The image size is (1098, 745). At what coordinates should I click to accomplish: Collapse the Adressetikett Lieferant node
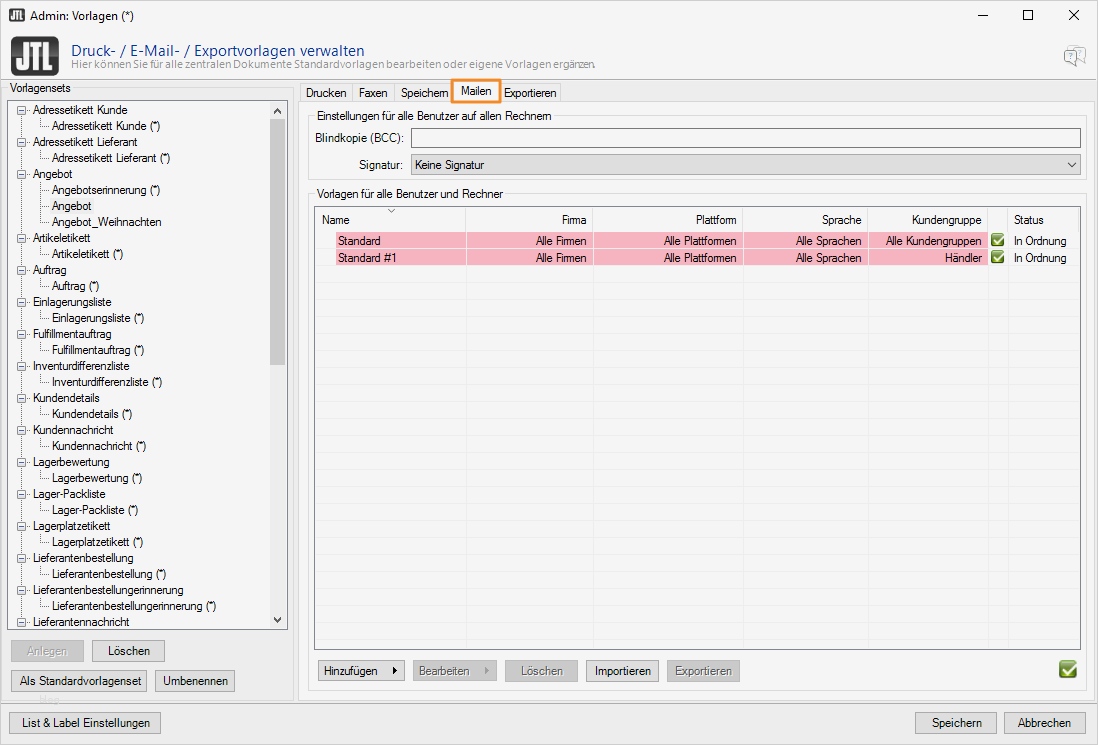[22, 142]
